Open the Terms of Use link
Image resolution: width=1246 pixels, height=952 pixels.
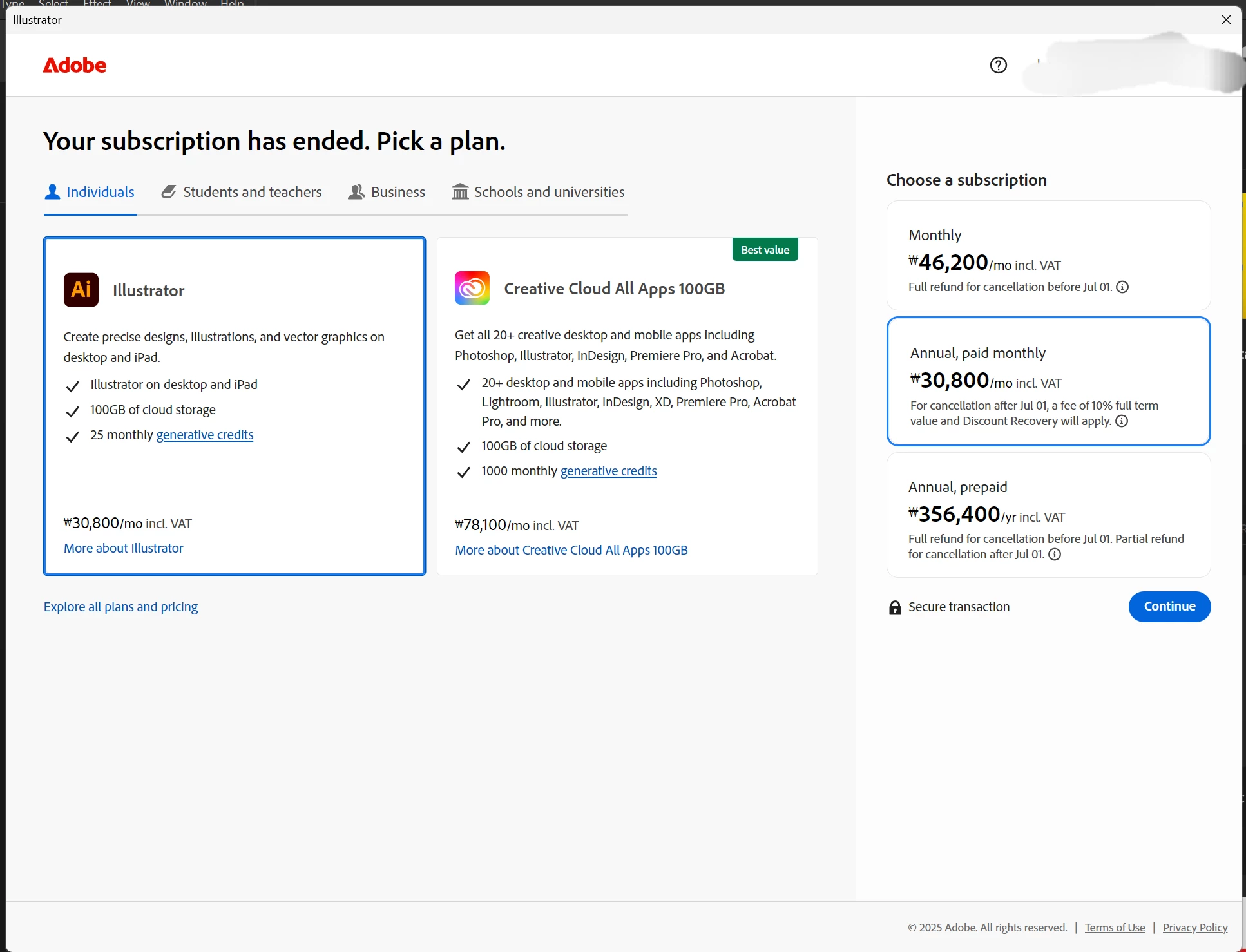(x=1115, y=928)
